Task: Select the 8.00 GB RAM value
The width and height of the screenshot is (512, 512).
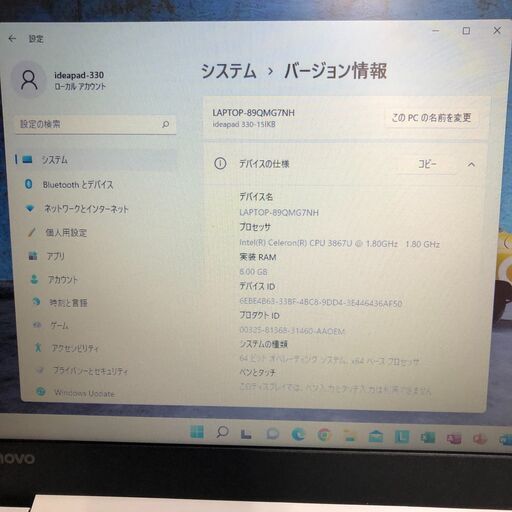Action: [253, 272]
